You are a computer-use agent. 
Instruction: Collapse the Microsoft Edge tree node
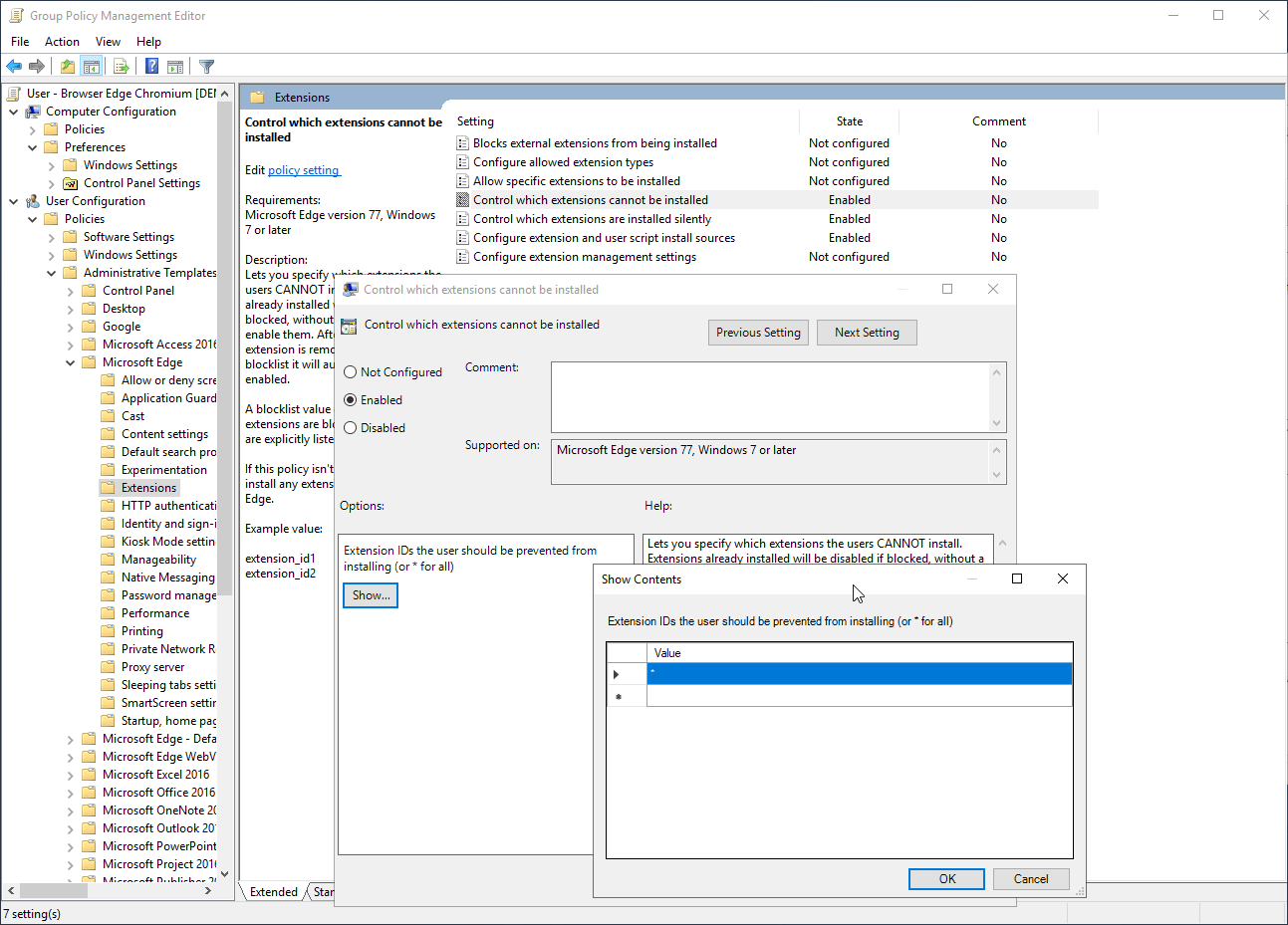(69, 361)
